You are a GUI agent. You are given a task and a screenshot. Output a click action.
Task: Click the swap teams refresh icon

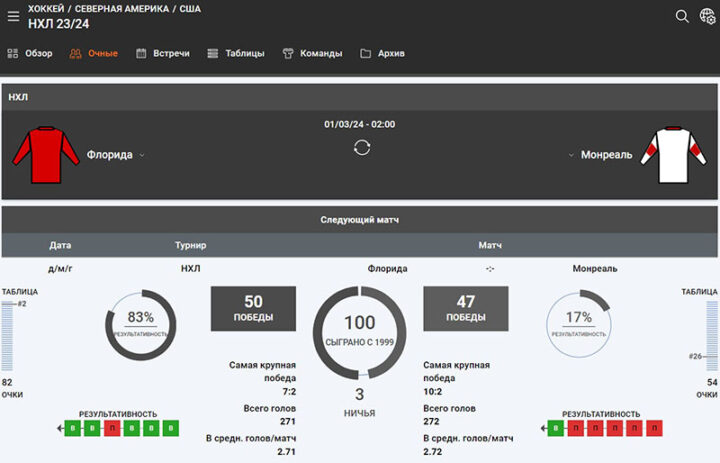pos(361,148)
